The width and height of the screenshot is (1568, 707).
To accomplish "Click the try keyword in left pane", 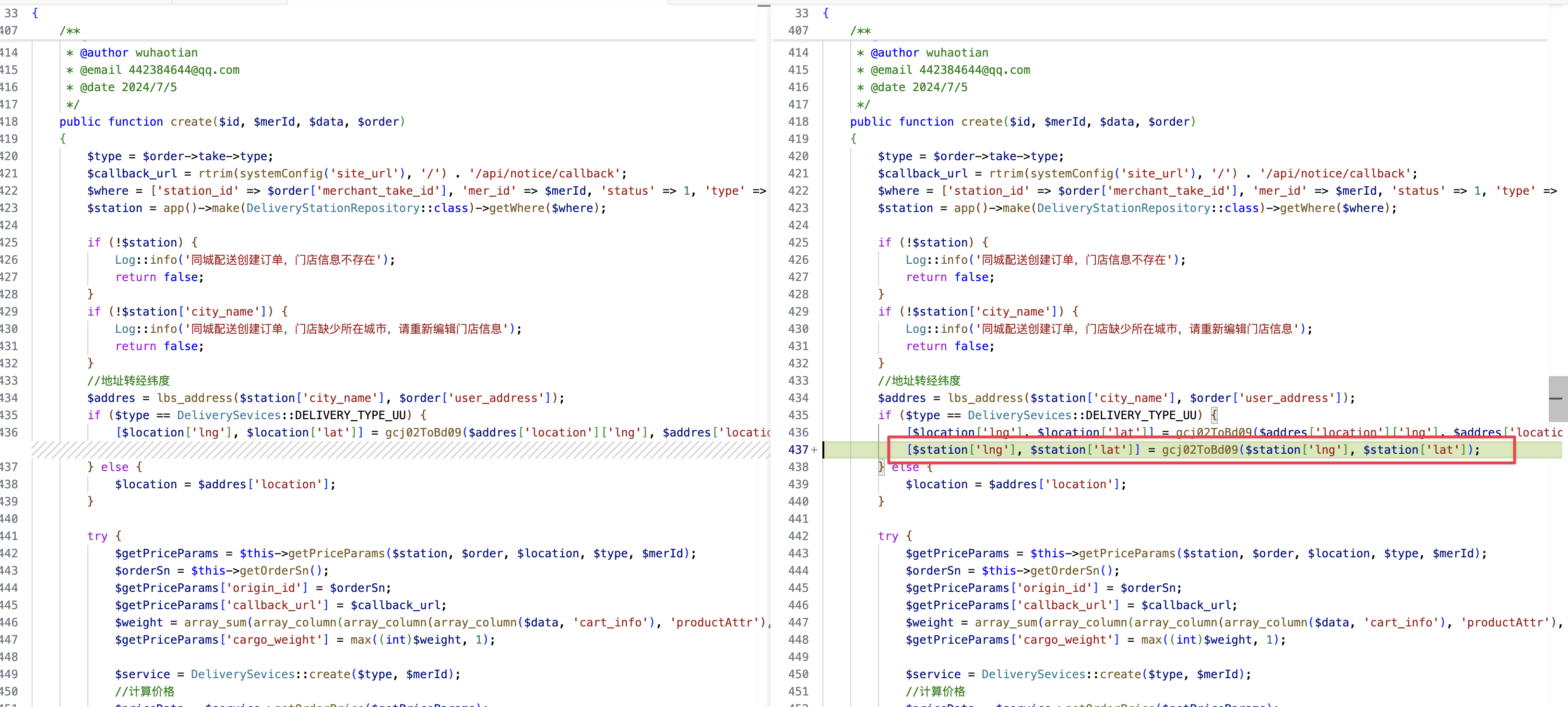I will pos(97,536).
